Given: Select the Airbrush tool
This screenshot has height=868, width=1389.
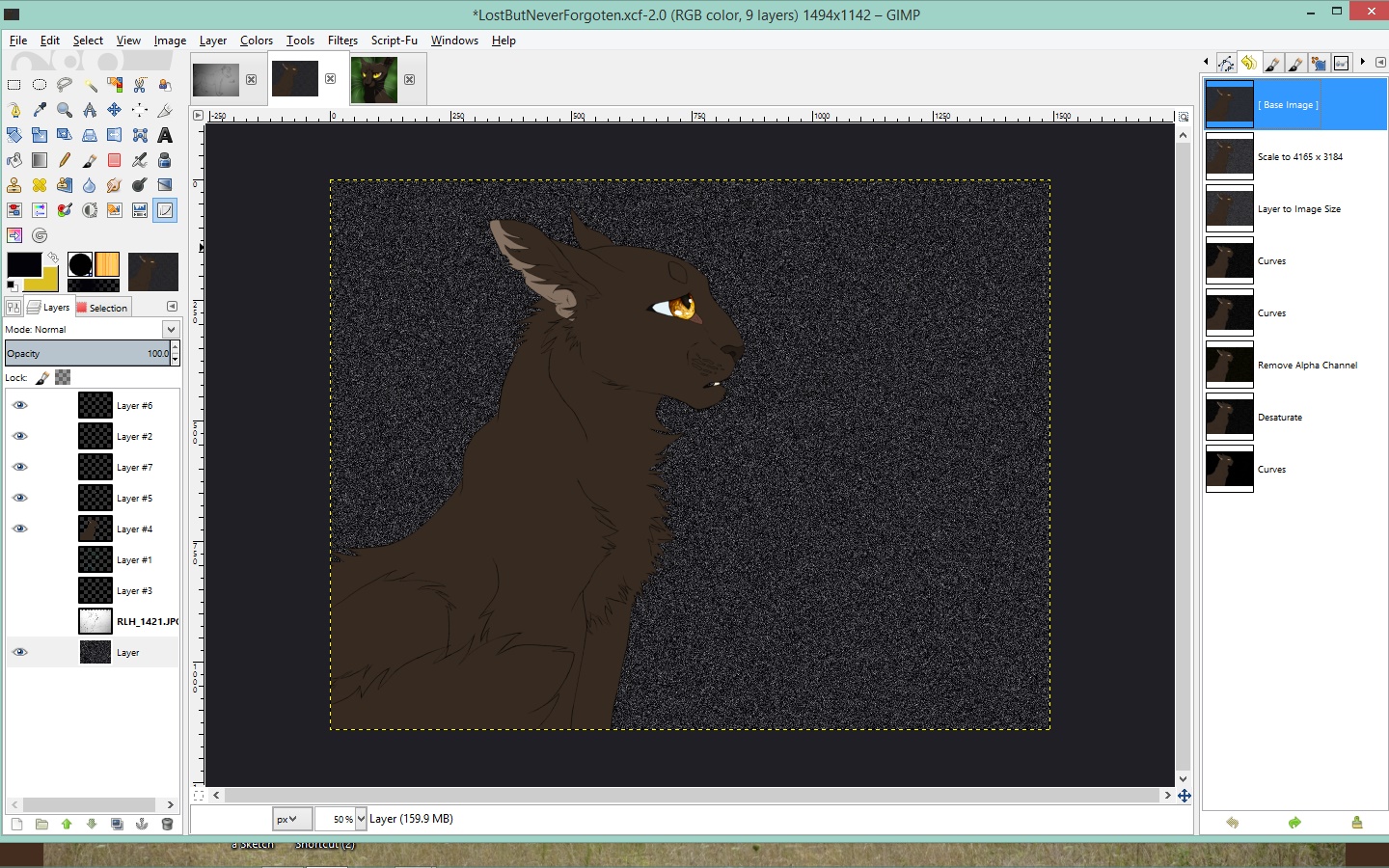Looking at the screenshot, I should (140, 160).
